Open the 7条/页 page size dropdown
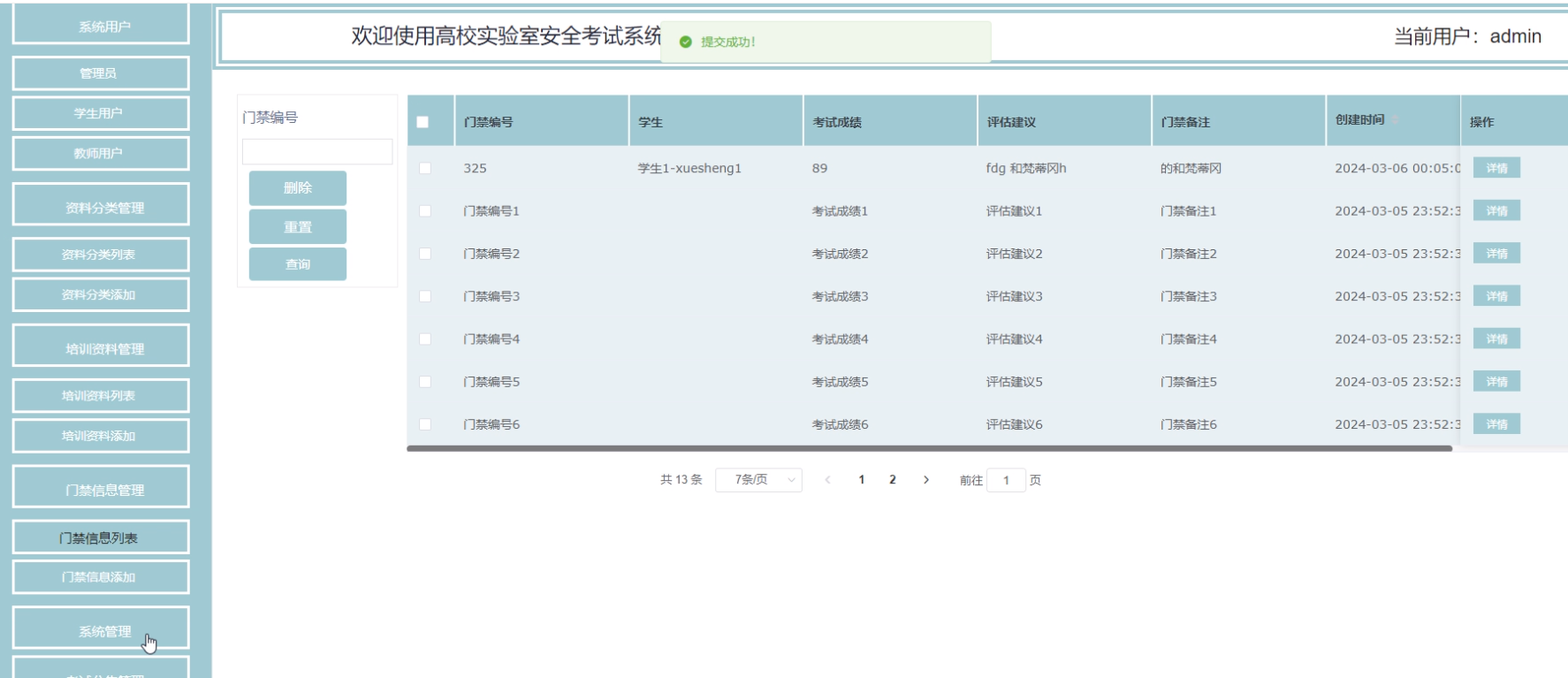The image size is (1568, 678). point(758,480)
